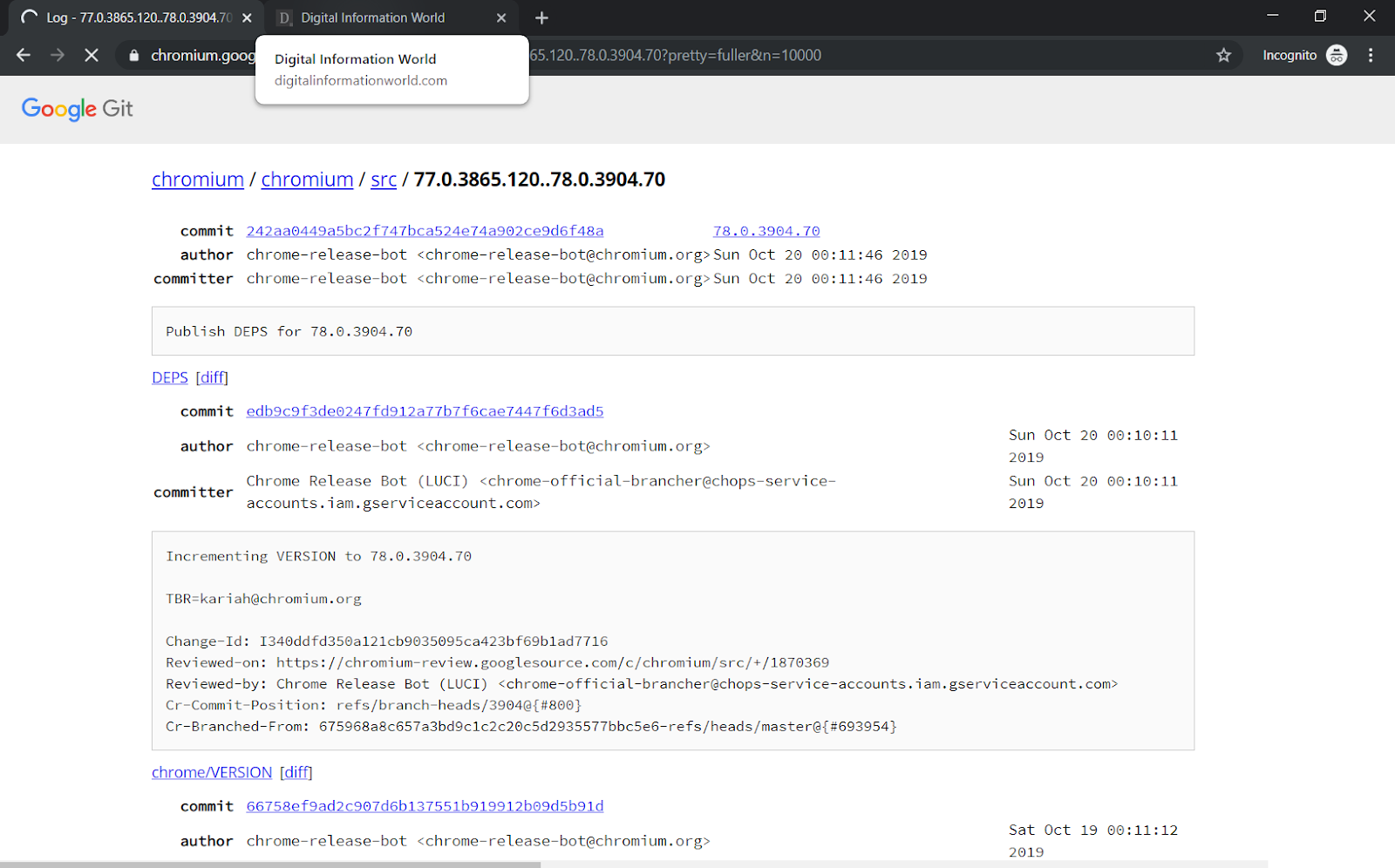
Task: Open a new tab with the plus button
Action: 541,17
